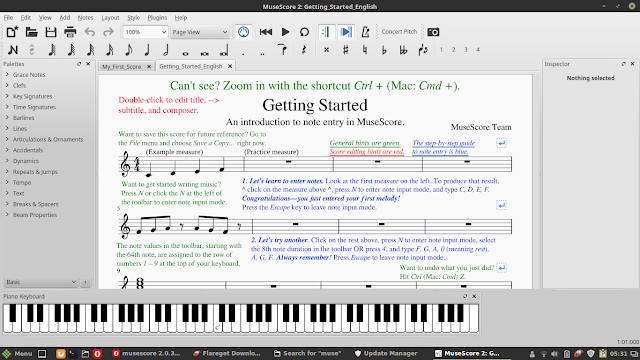Apply the double flat accidental
Viewport: 640px width, 360px height.
pos(403,50)
